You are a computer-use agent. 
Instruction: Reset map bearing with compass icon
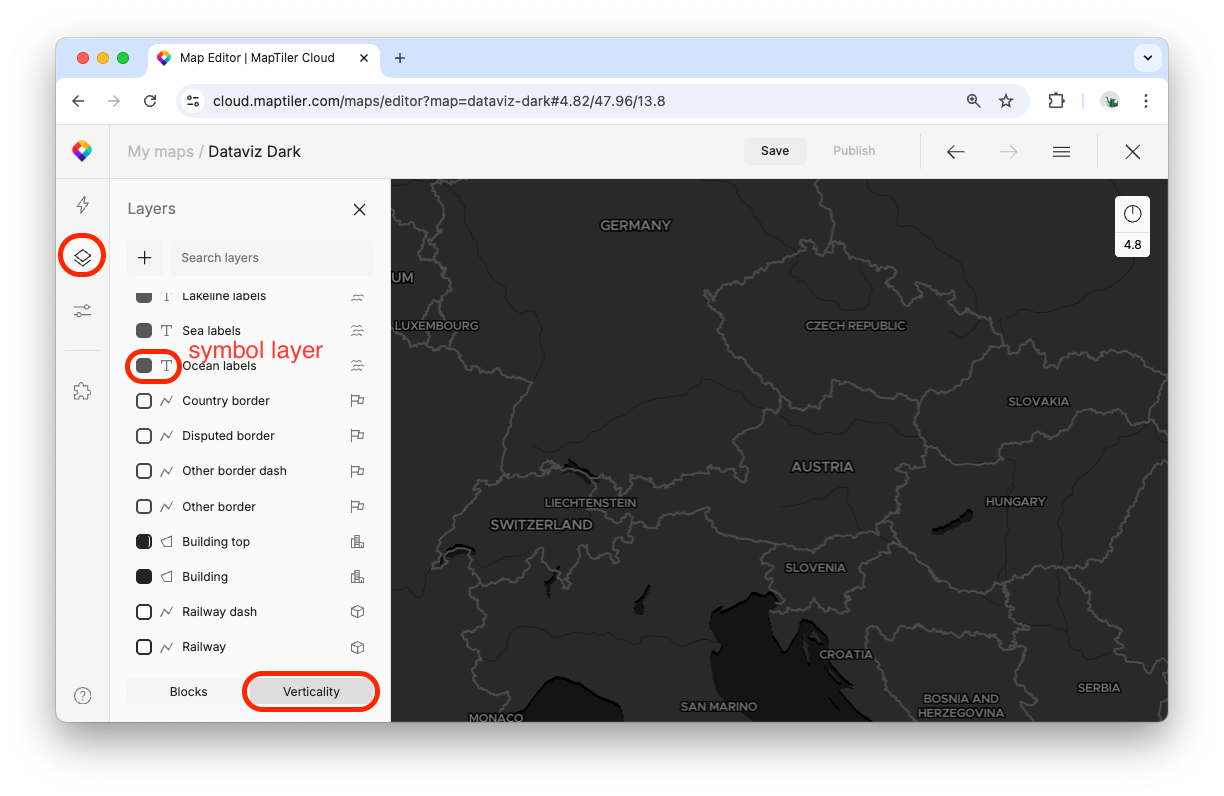(1132, 214)
